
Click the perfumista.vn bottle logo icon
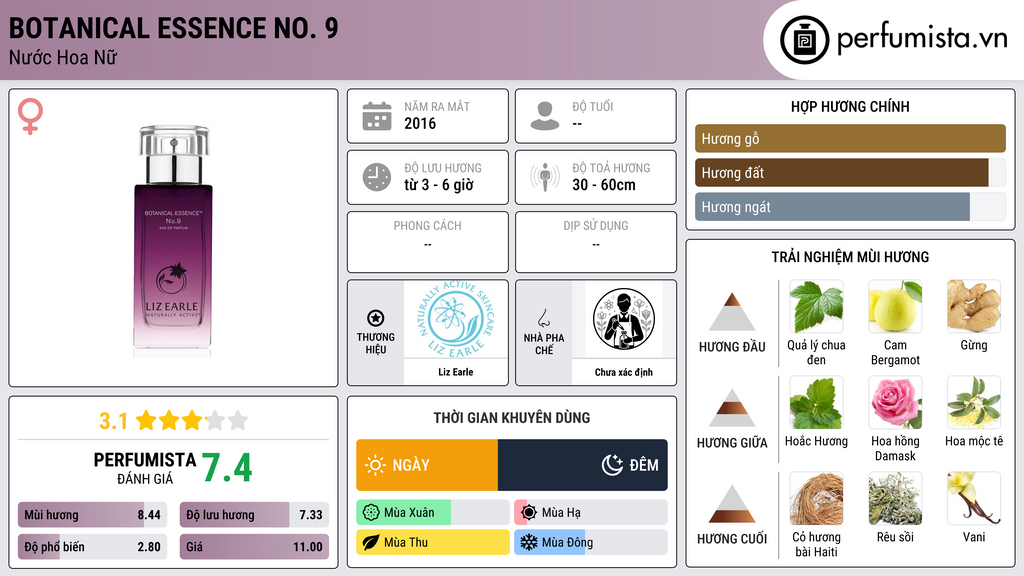tap(804, 40)
